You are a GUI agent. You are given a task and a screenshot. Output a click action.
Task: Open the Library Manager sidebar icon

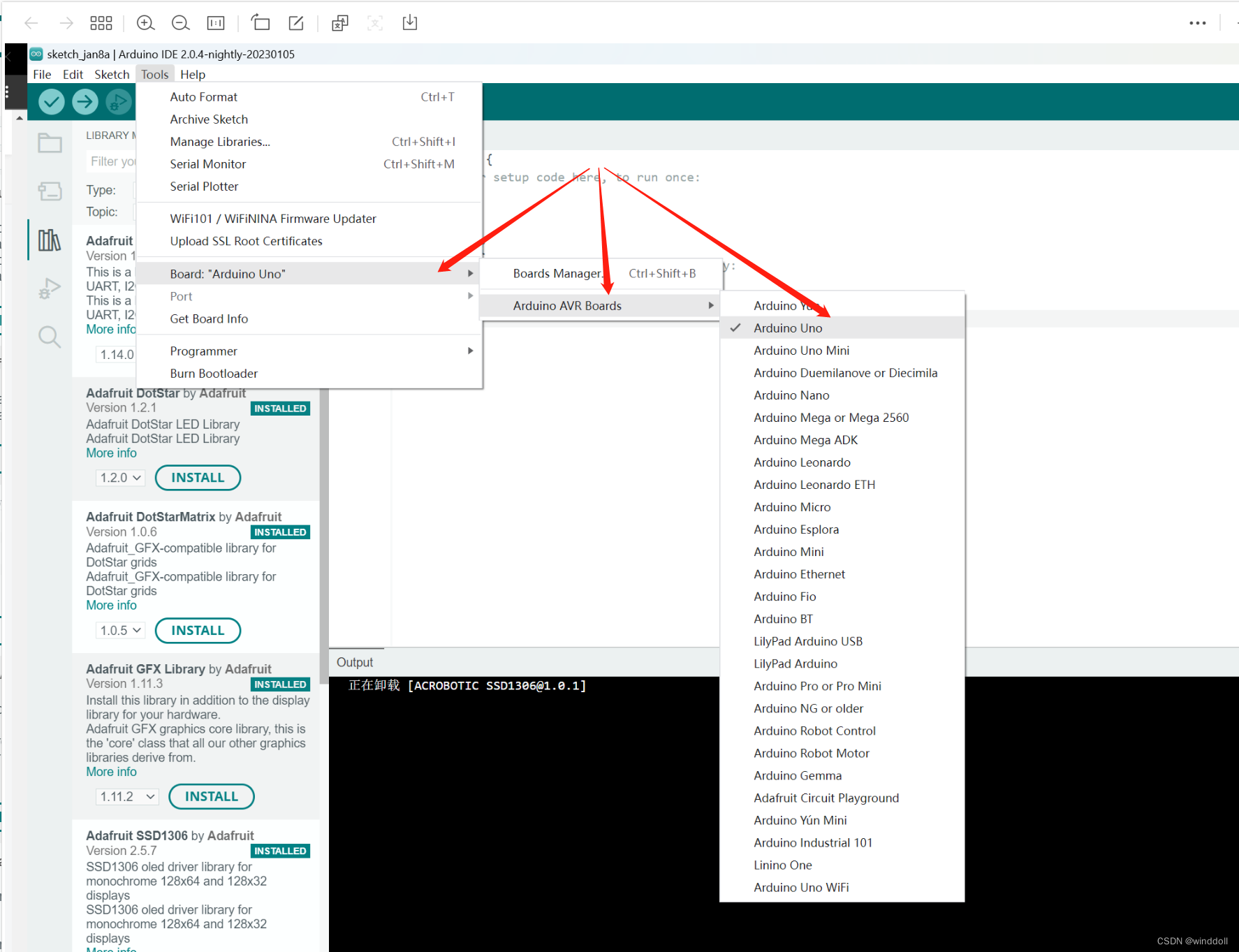coord(50,240)
